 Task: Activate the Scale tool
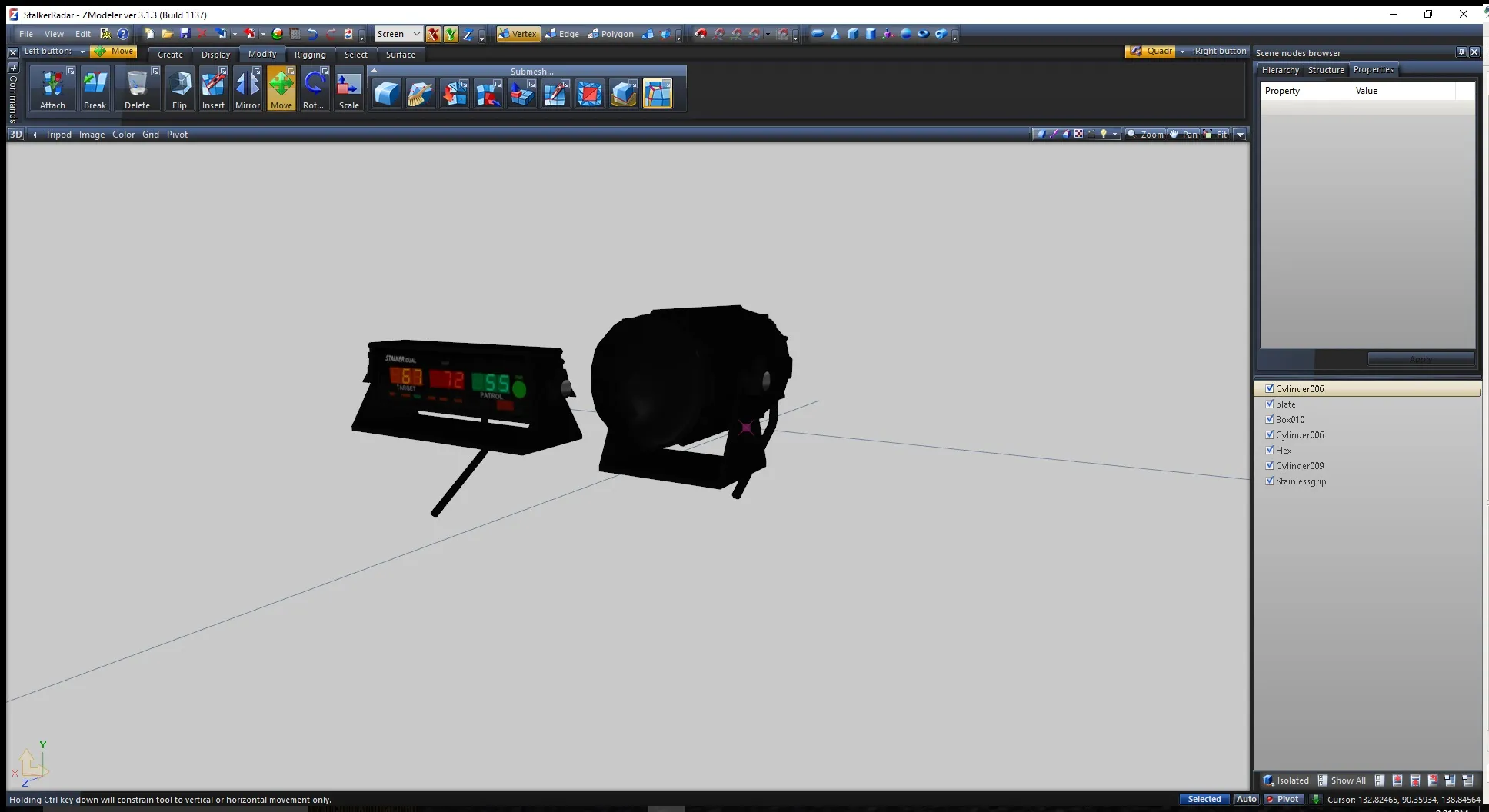pyautogui.click(x=348, y=88)
